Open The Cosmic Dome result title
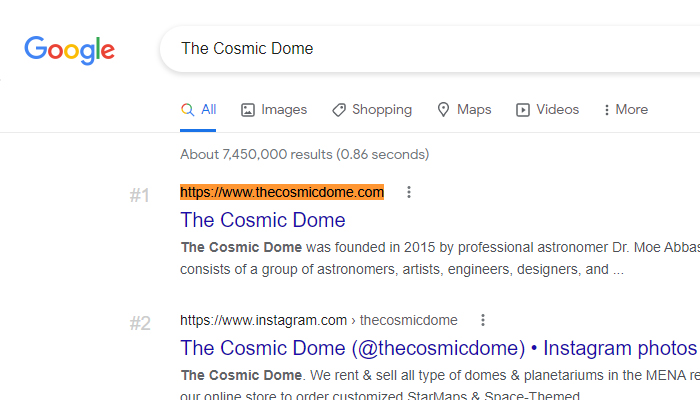Viewport: 700px width, 400px height. point(263,220)
